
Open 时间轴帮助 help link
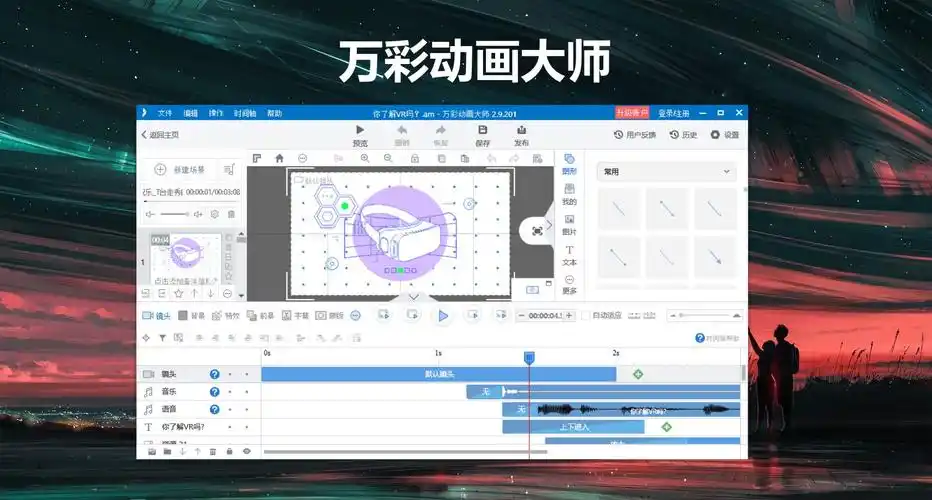(x=717, y=338)
